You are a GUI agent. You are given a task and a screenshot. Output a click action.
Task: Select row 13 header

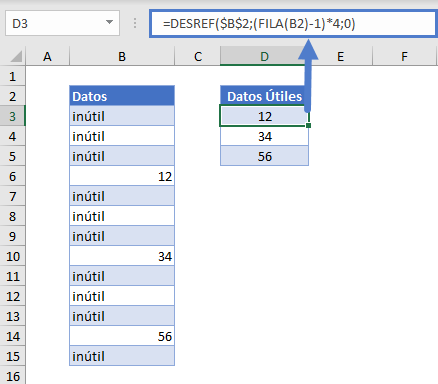[x=13, y=316]
